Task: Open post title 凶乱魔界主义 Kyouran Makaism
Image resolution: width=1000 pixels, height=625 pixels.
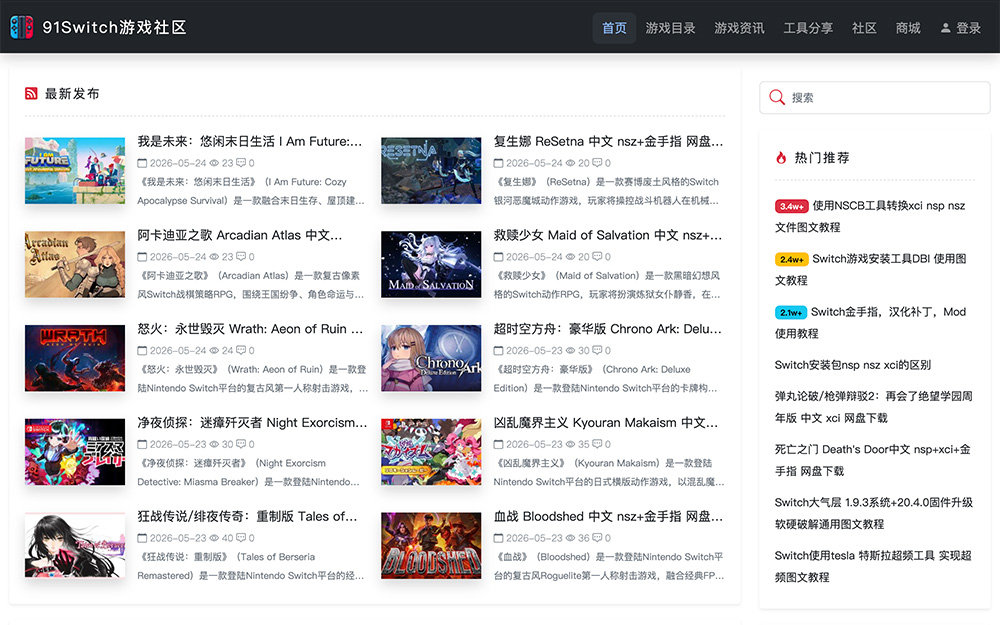Action: coord(606,423)
